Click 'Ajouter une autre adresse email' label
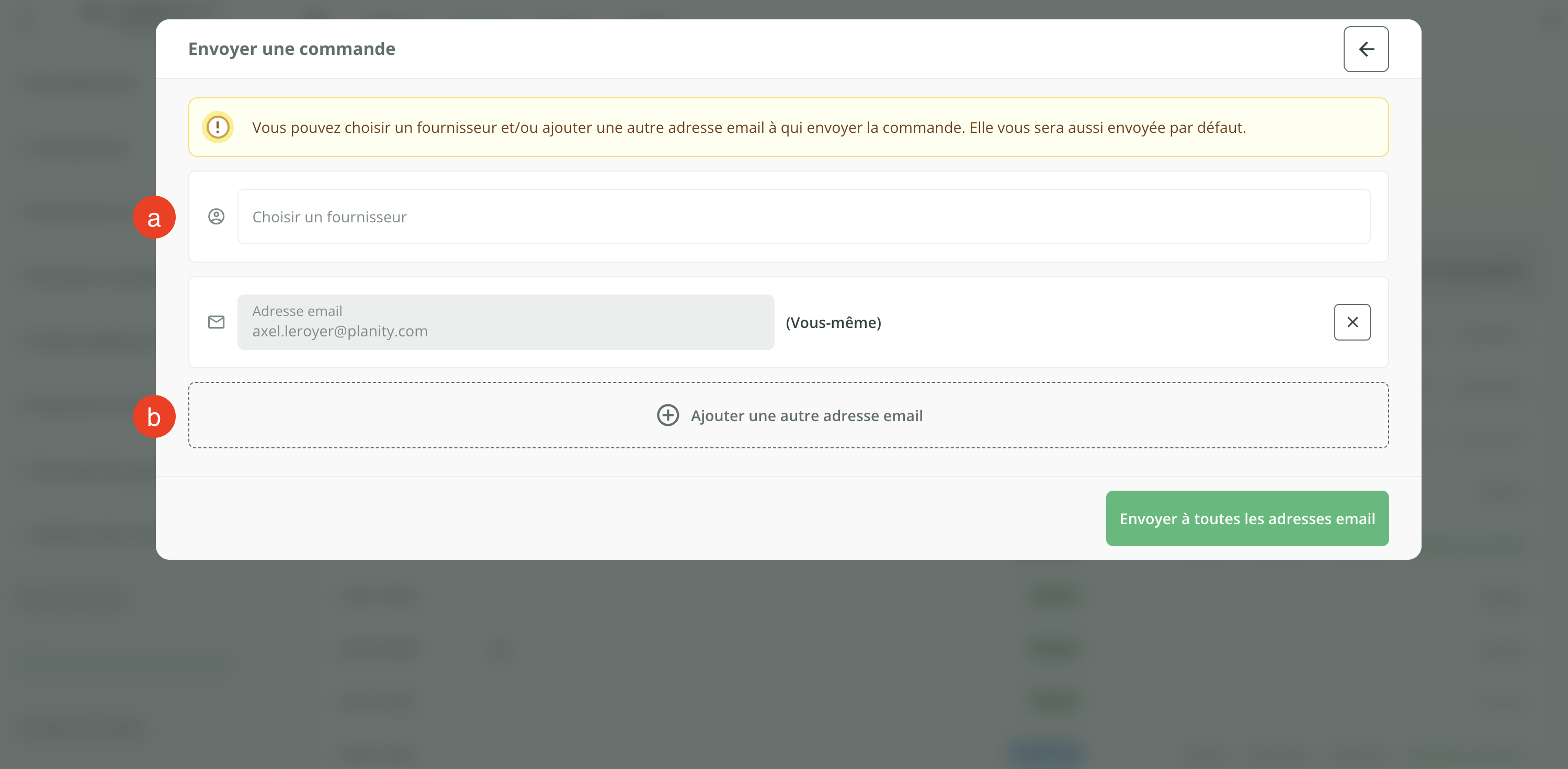Screen dimensions: 1568x769 (806, 416)
